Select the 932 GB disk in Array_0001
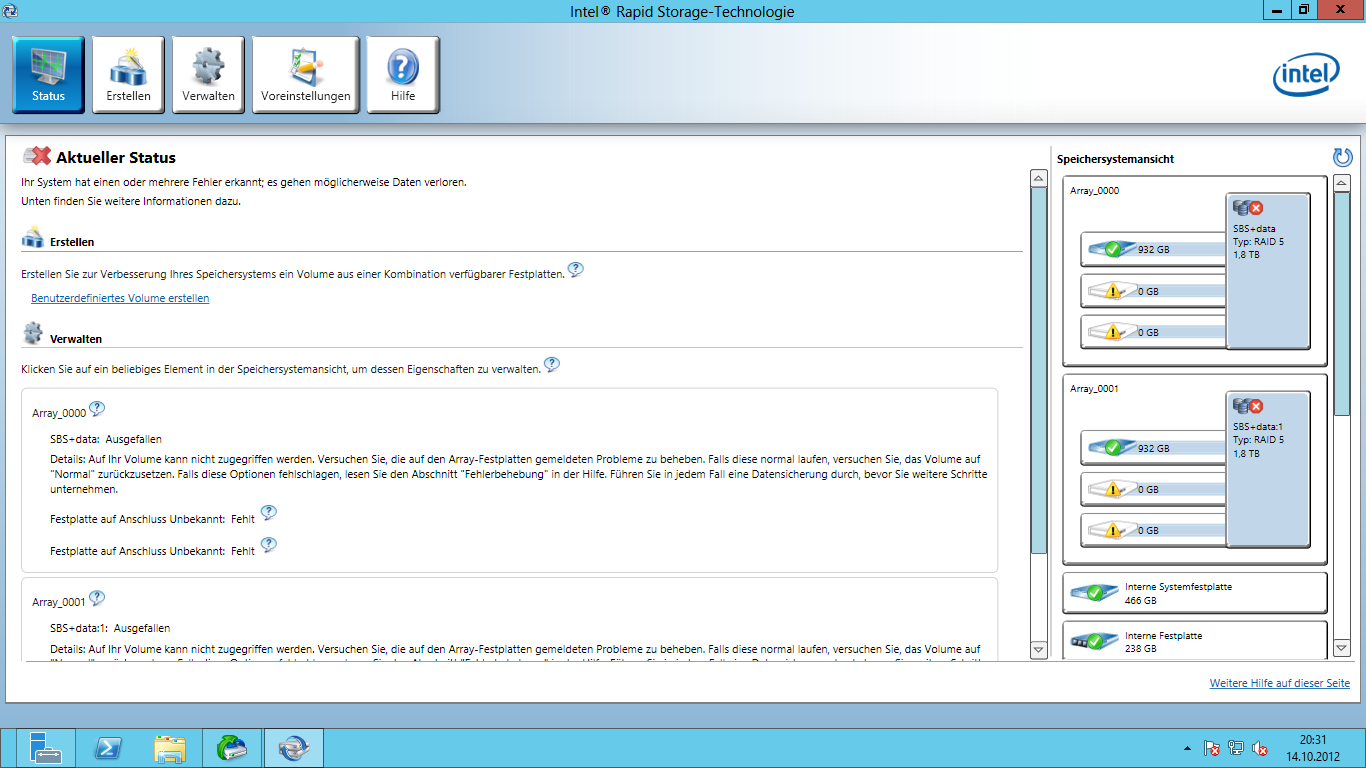Image resolution: width=1366 pixels, height=768 pixels. (x=1153, y=448)
